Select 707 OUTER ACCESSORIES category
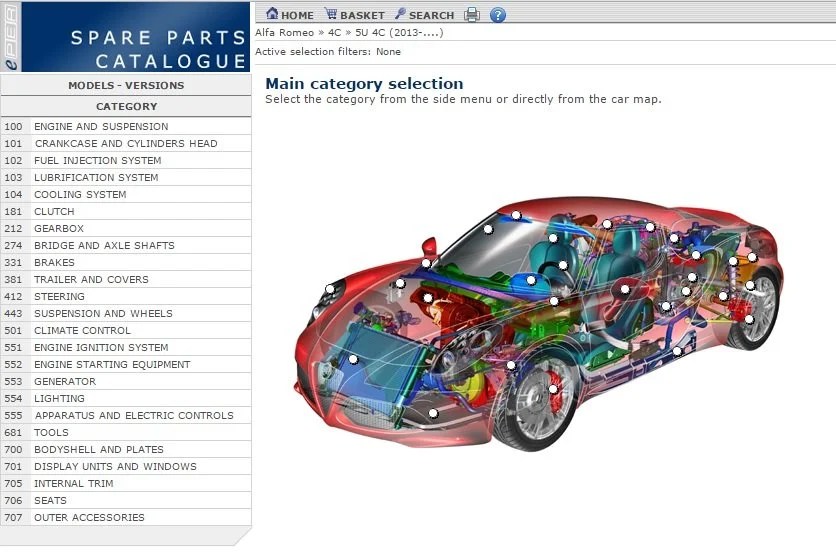This screenshot has width=836, height=556. pos(126,518)
